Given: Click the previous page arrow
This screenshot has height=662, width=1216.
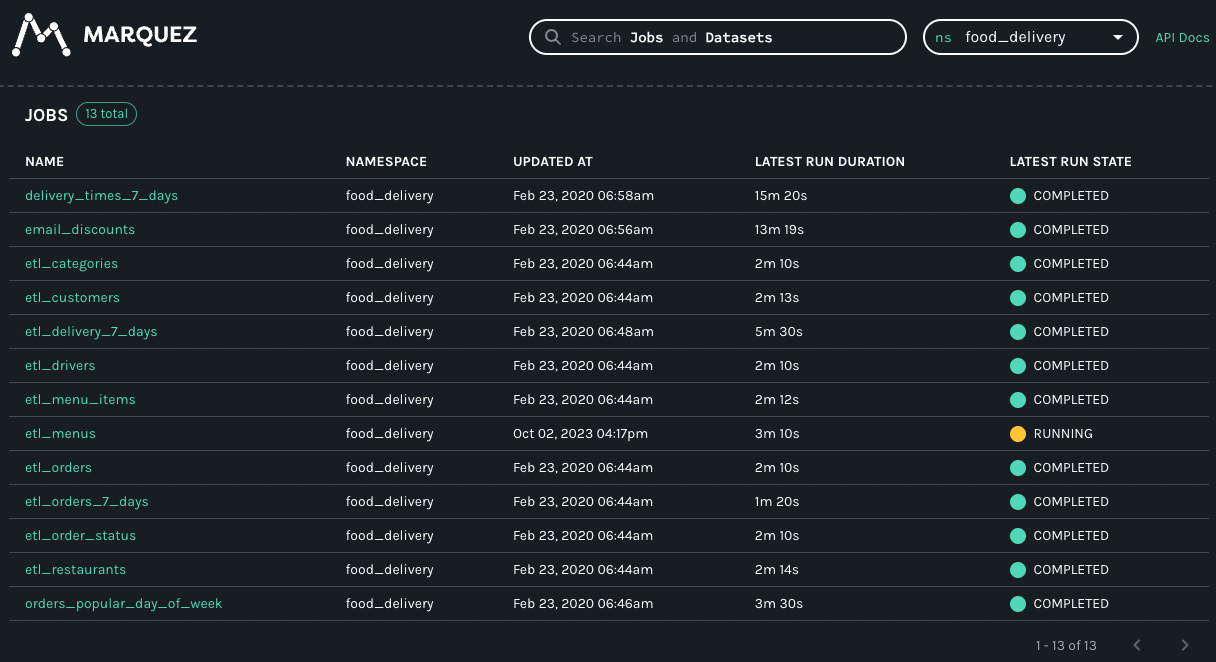Looking at the screenshot, I should coord(1137,645).
